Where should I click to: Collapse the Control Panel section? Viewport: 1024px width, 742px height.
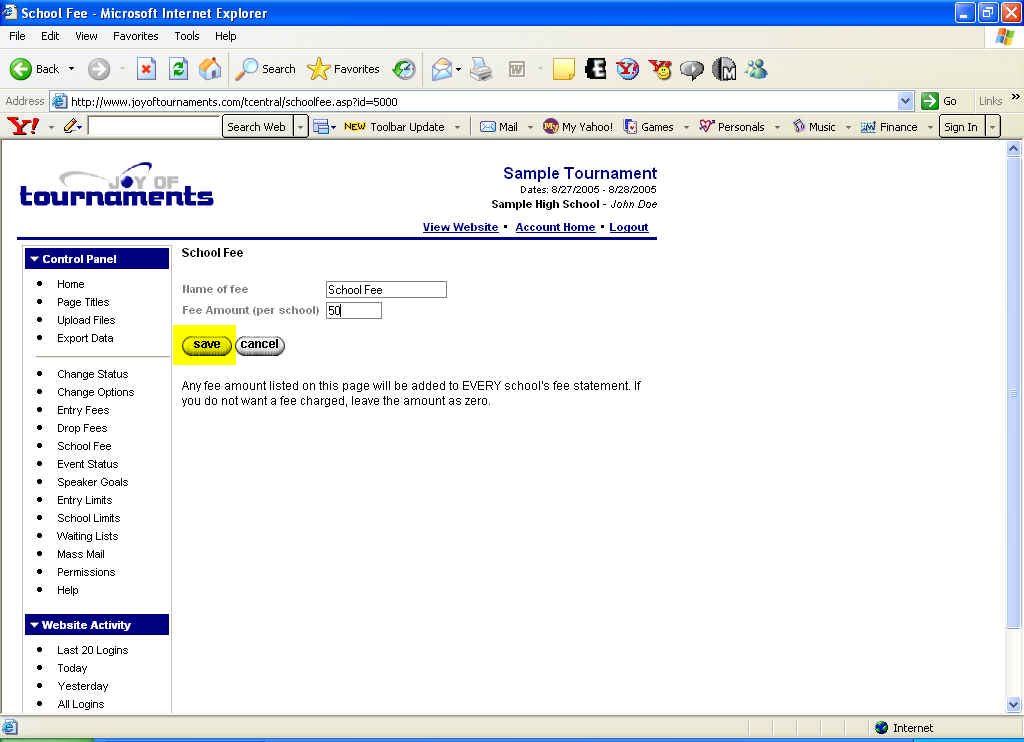point(34,259)
